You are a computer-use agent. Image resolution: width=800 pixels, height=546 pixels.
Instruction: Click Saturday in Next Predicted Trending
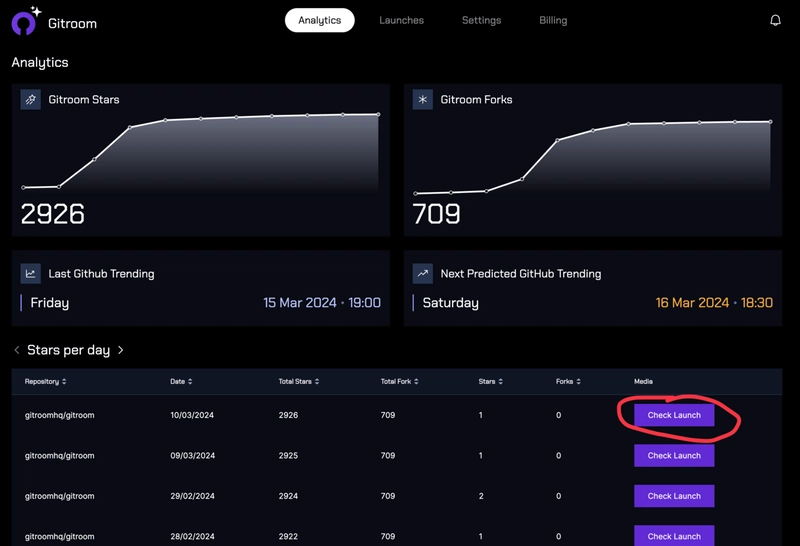pyautogui.click(x=451, y=303)
